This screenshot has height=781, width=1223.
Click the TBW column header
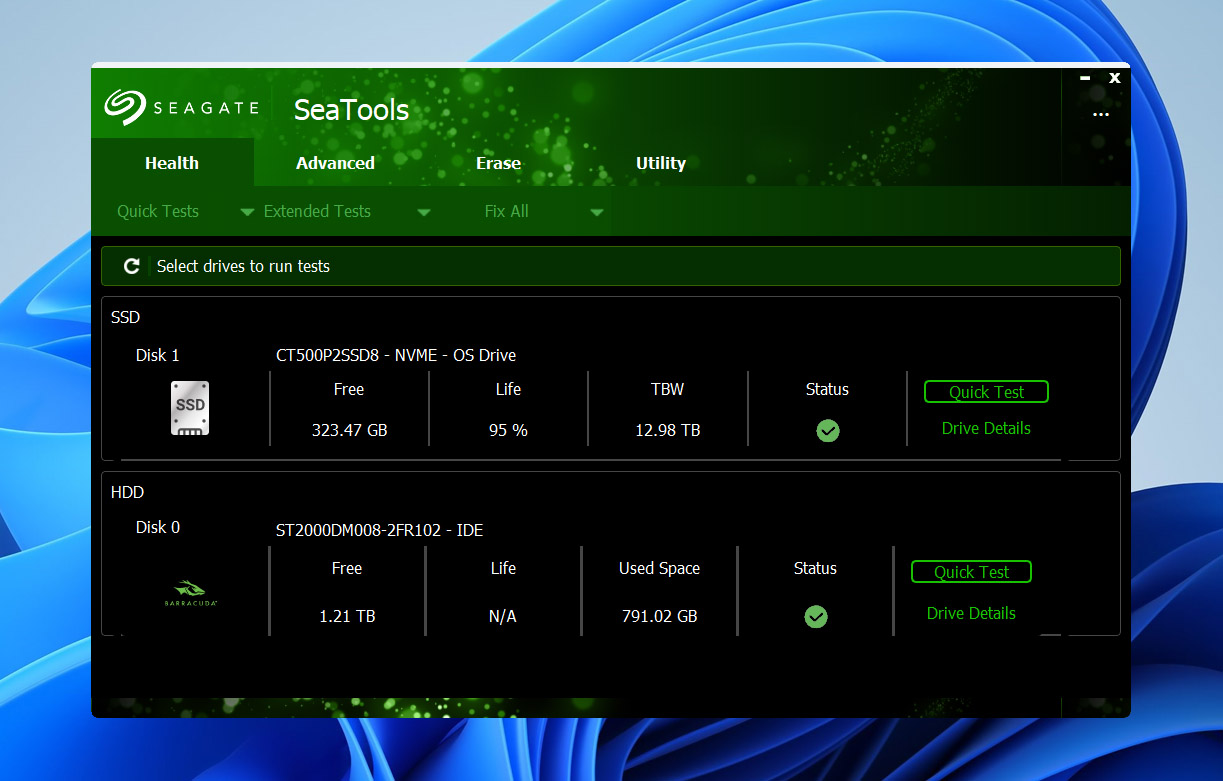[x=667, y=389]
